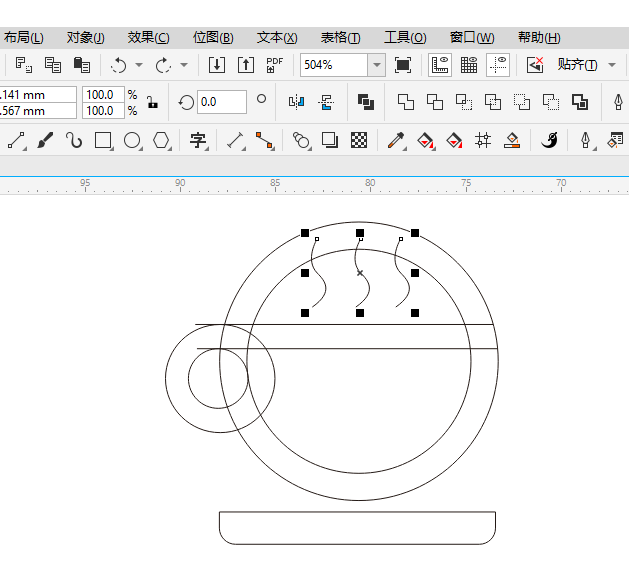629x571 pixels.
Task: Open the 效果 menu
Action: point(148,37)
